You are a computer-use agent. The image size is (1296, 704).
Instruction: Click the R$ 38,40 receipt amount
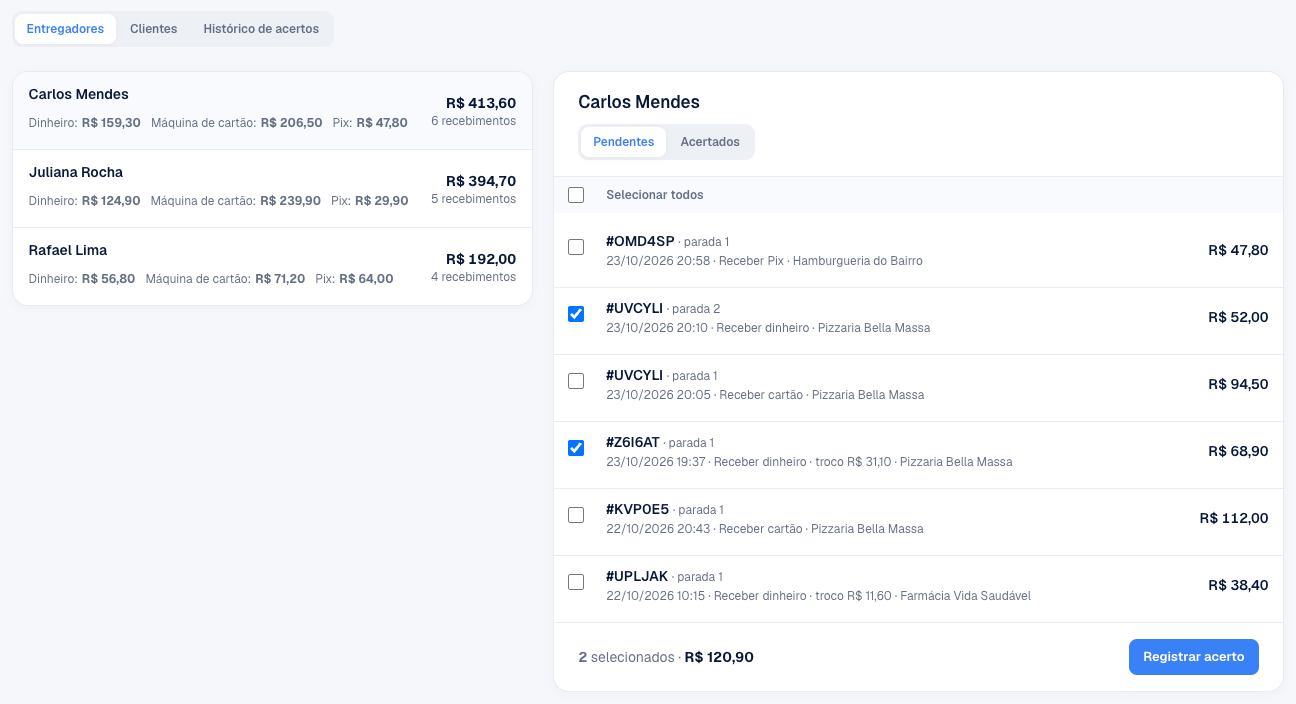(1238, 585)
